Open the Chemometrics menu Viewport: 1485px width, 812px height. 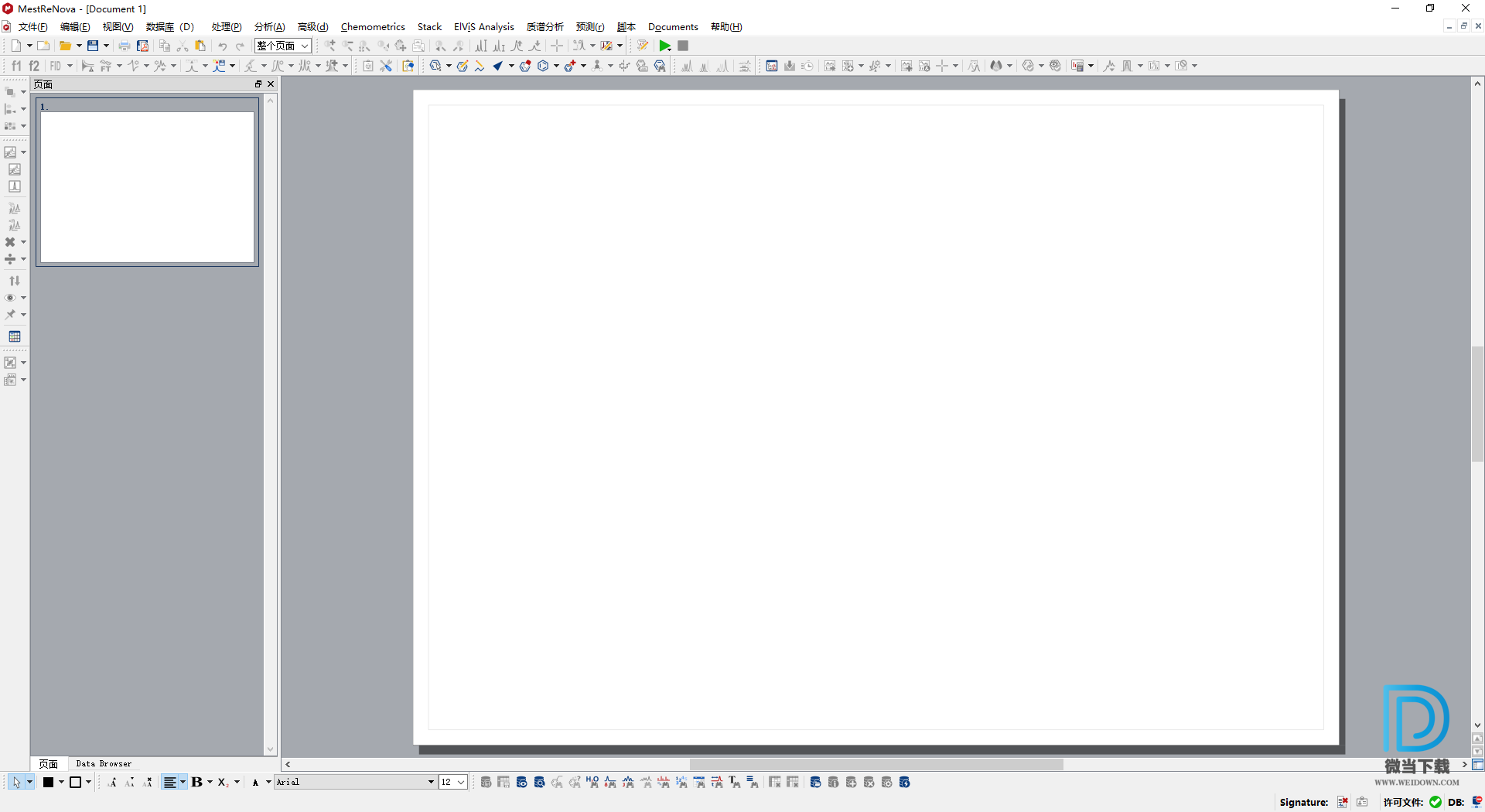(x=373, y=27)
